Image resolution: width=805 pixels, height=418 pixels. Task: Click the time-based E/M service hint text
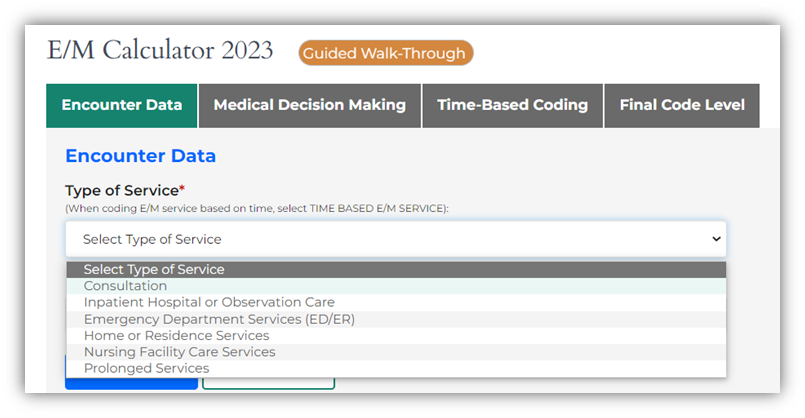tap(257, 208)
